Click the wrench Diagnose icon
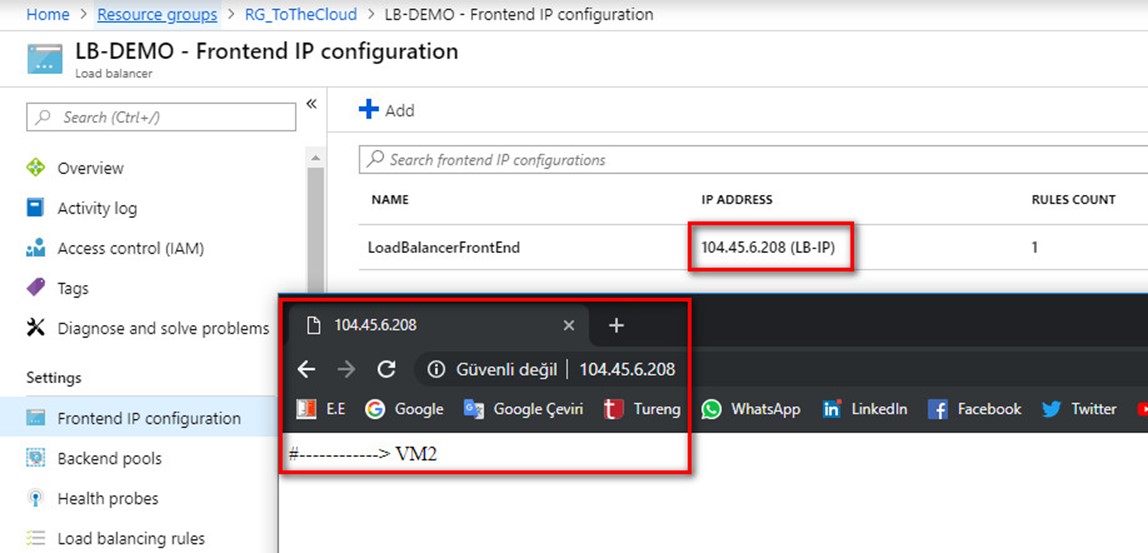 [x=35, y=327]
